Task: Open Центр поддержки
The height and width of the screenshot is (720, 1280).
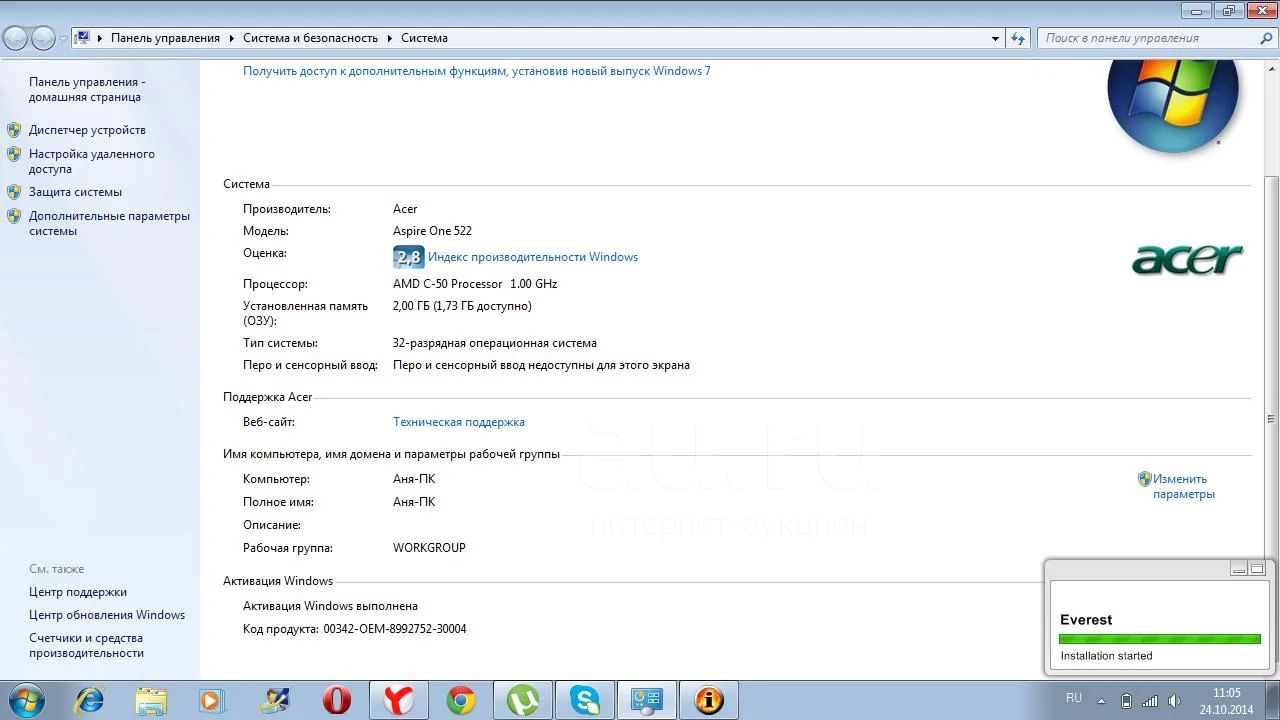Action: pyautogui.click(x=78, y=592)
